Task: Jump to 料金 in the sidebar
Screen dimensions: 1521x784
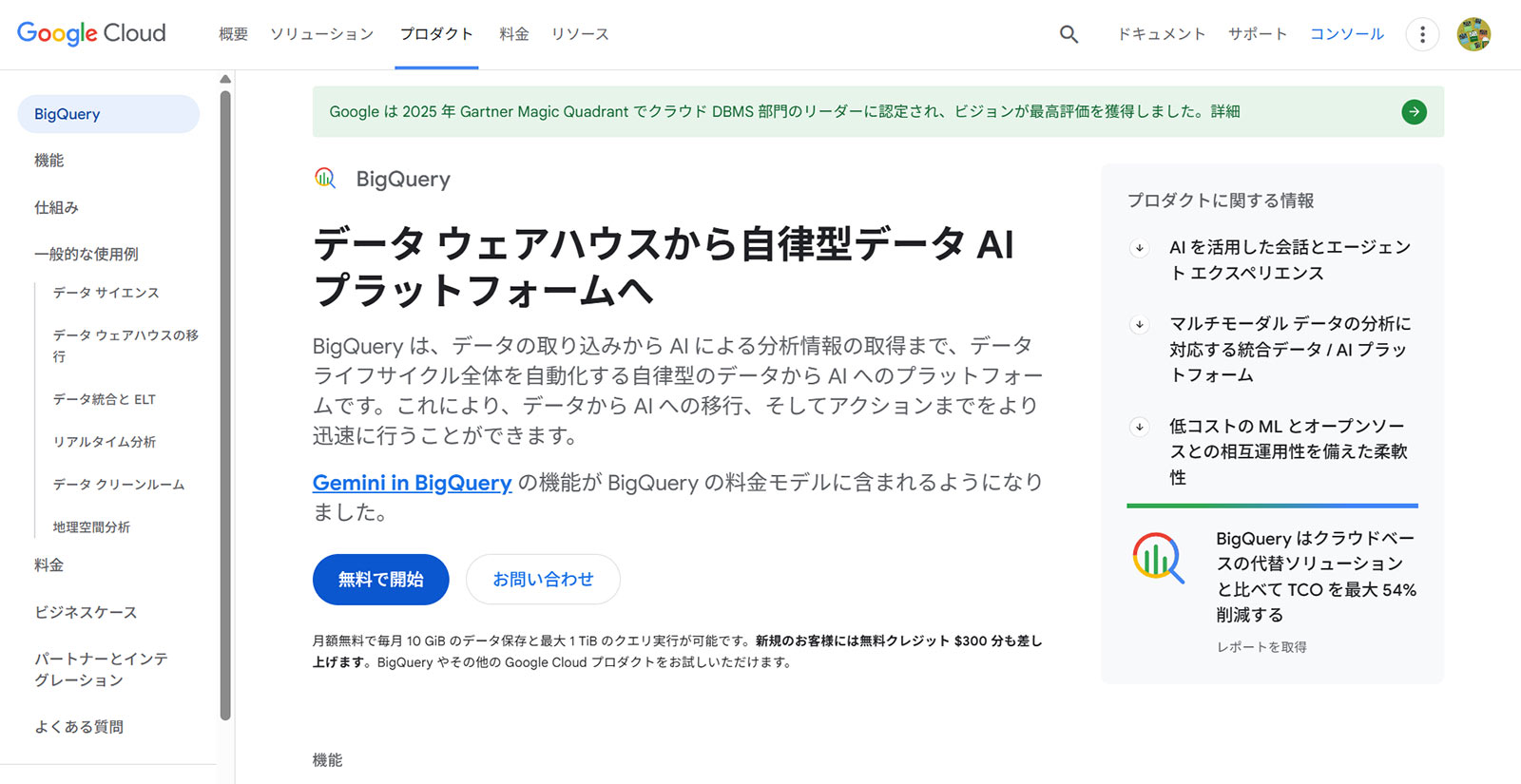Action: click(x=49, y=565)
